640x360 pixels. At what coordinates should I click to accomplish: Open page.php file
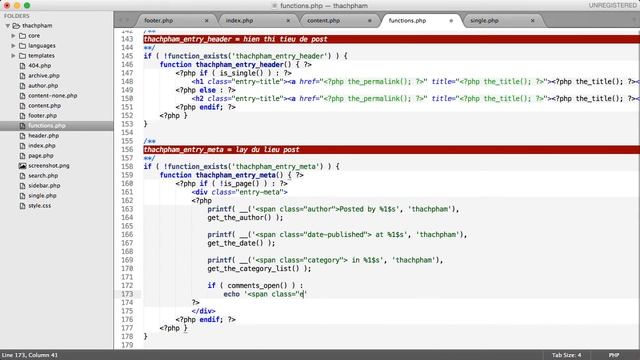(x=41, y=156)
